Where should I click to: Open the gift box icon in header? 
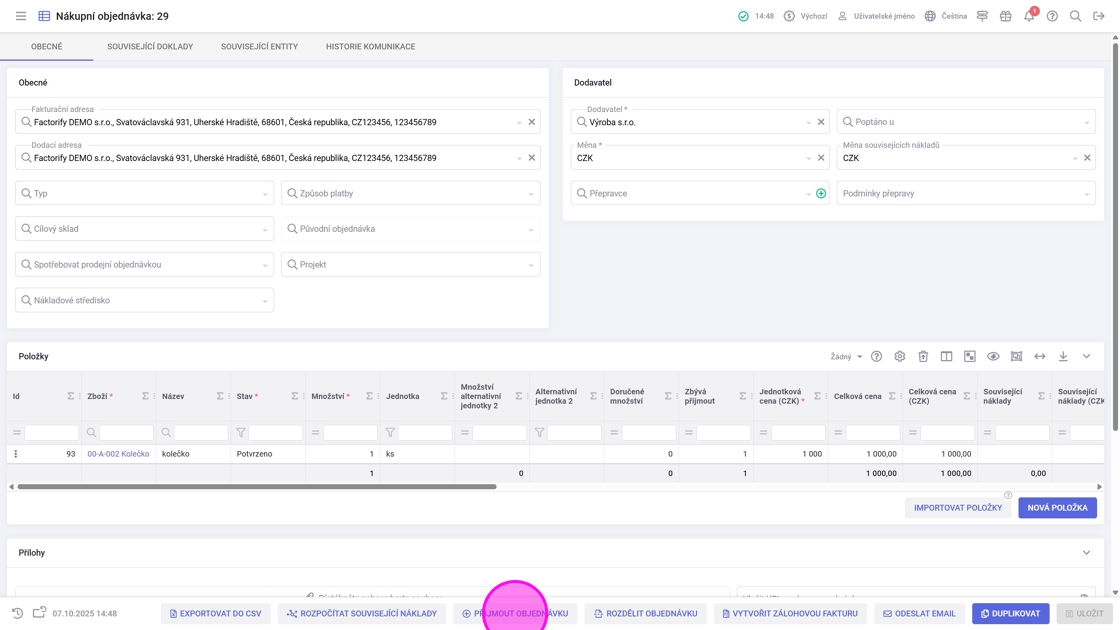click(x=1006, y=16)
